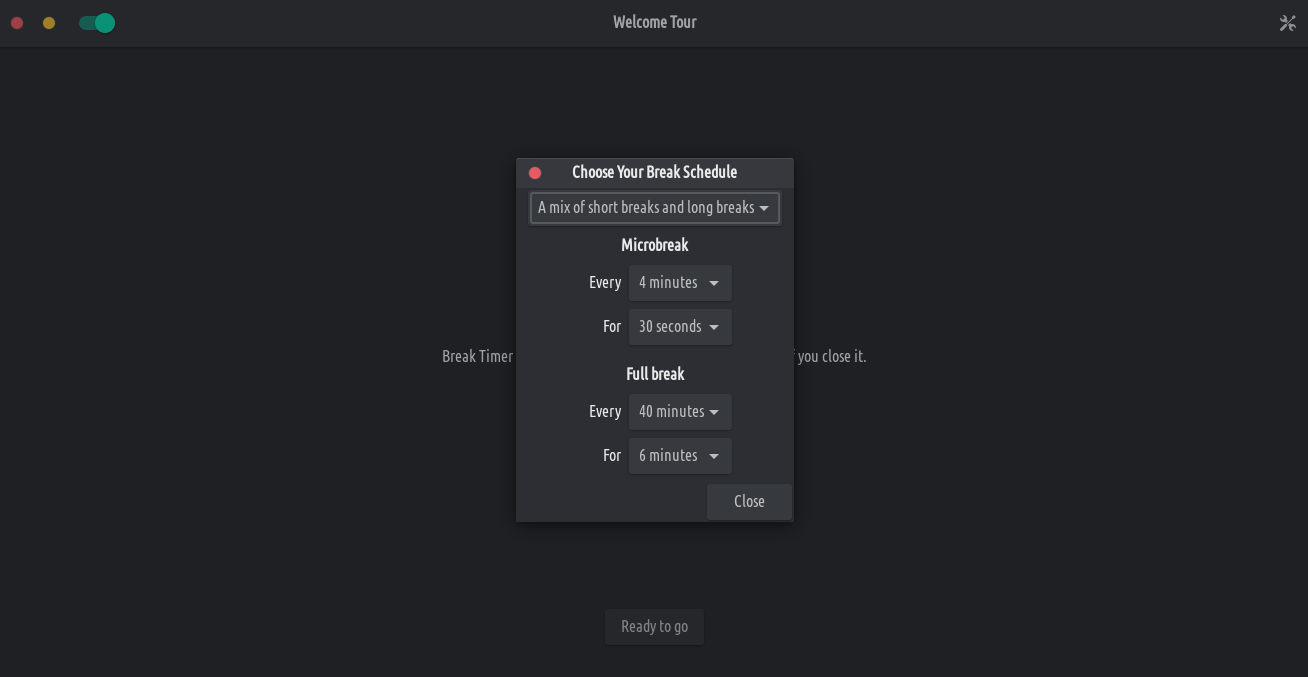Click the 'Every' label under Microbreak
Viewport: 1308px width, 677px height.
[605, 283]
